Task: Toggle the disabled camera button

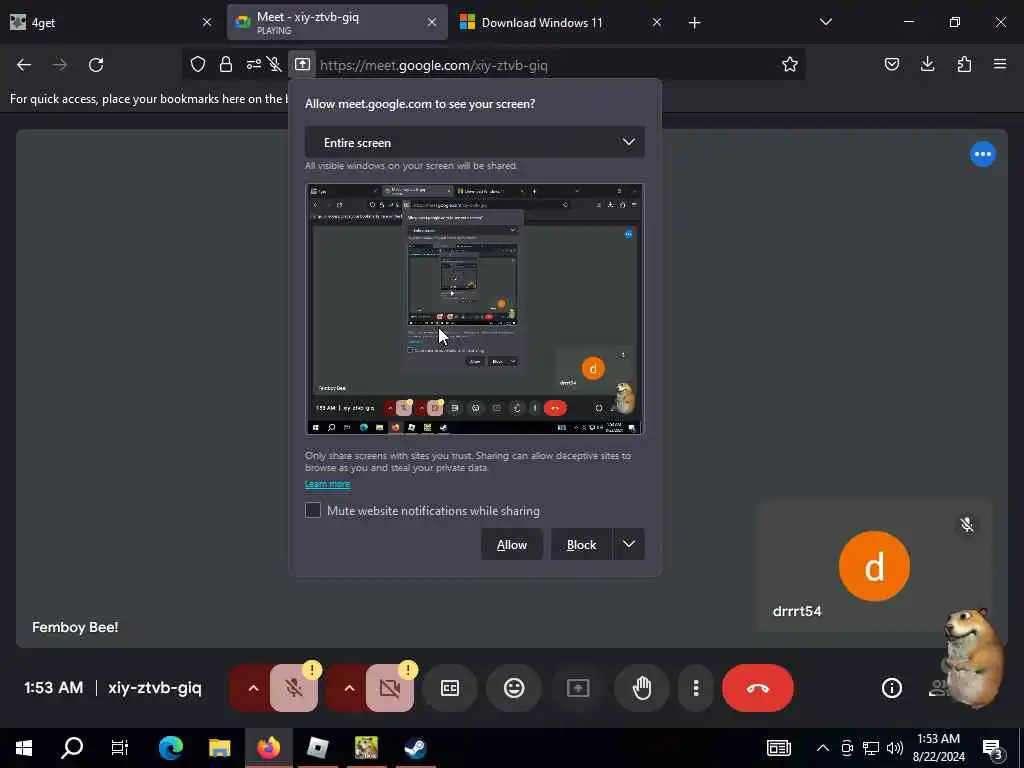Action: (x=390, y=688)
